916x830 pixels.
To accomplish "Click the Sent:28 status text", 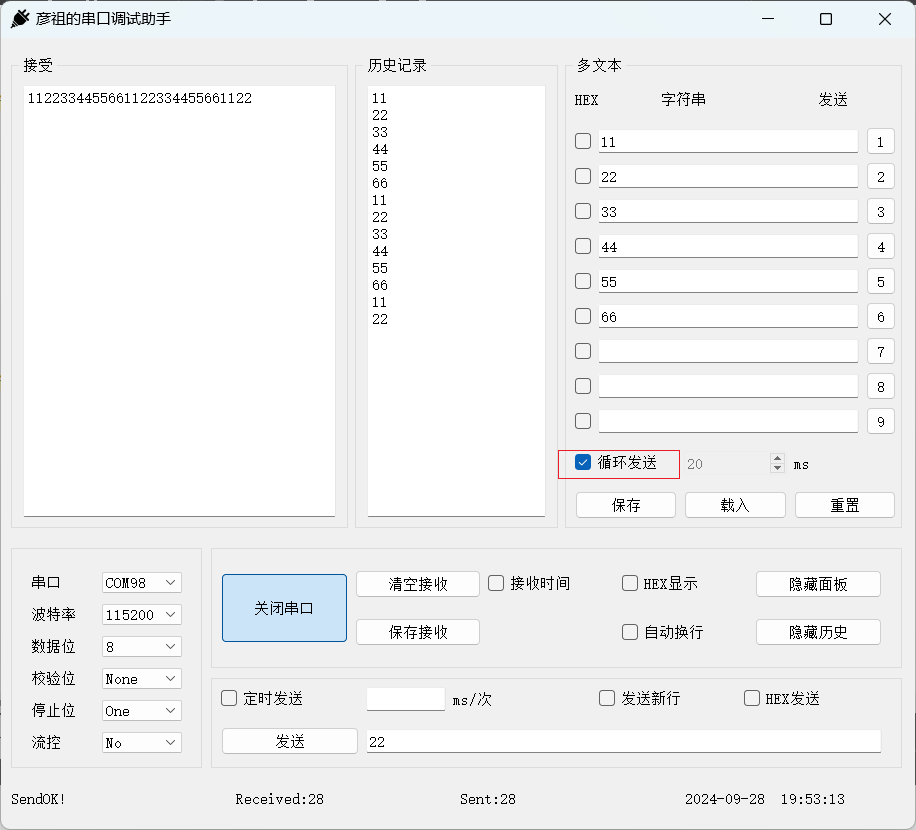I will coord(488,799).
